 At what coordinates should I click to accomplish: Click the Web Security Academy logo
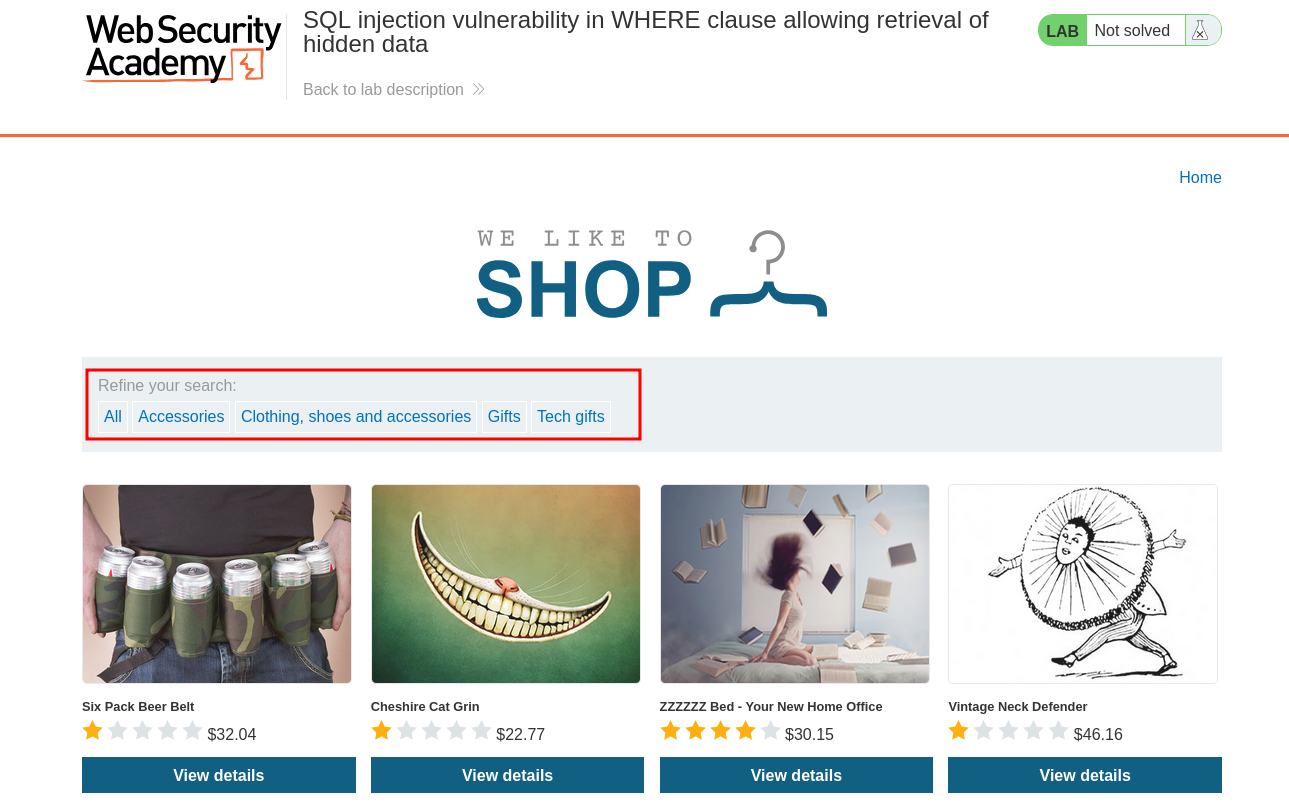pos(183,48)
